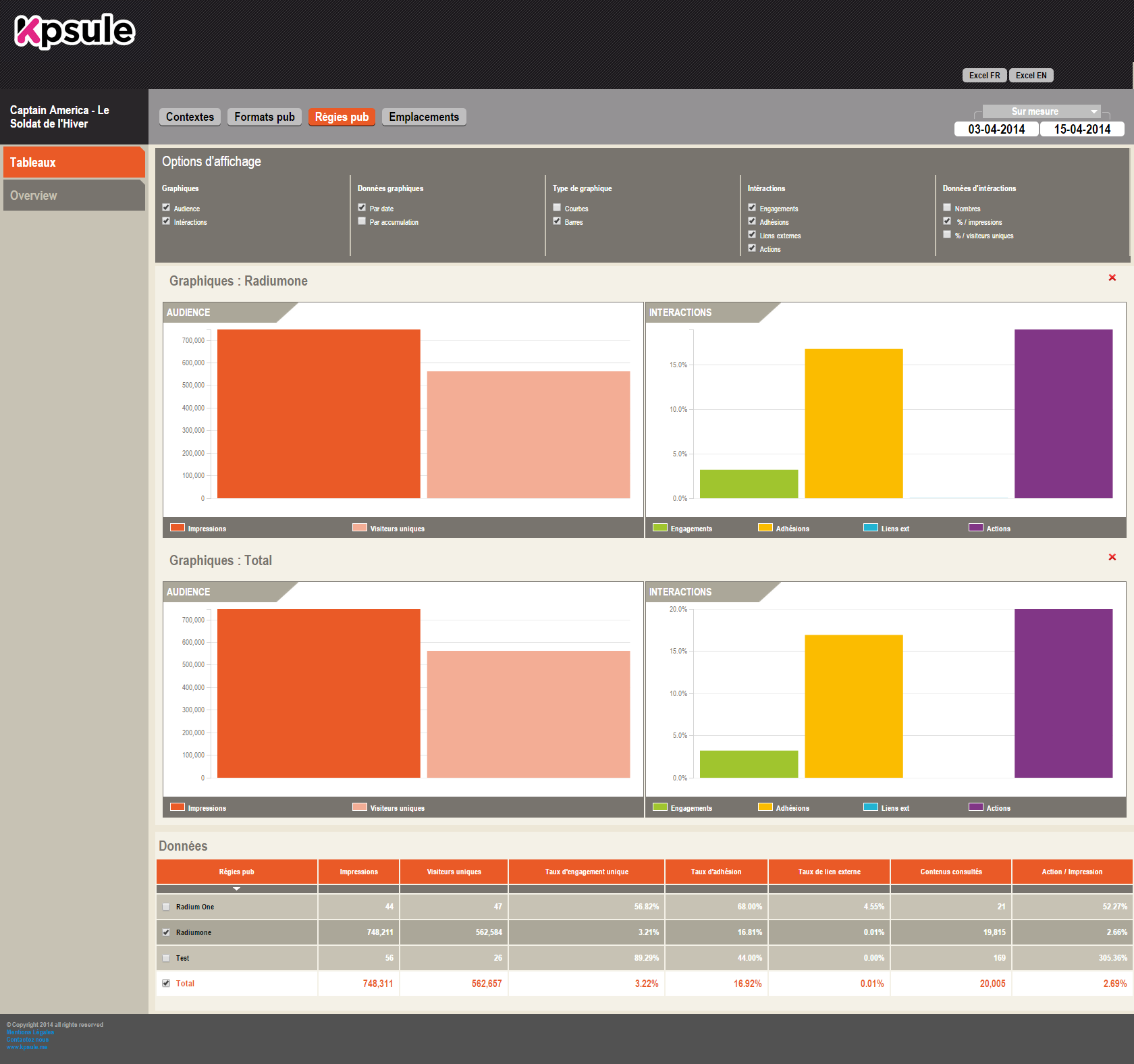Click the Liens ext legend icon in Total chart
1134x1064 pixels.
point(870,807)
